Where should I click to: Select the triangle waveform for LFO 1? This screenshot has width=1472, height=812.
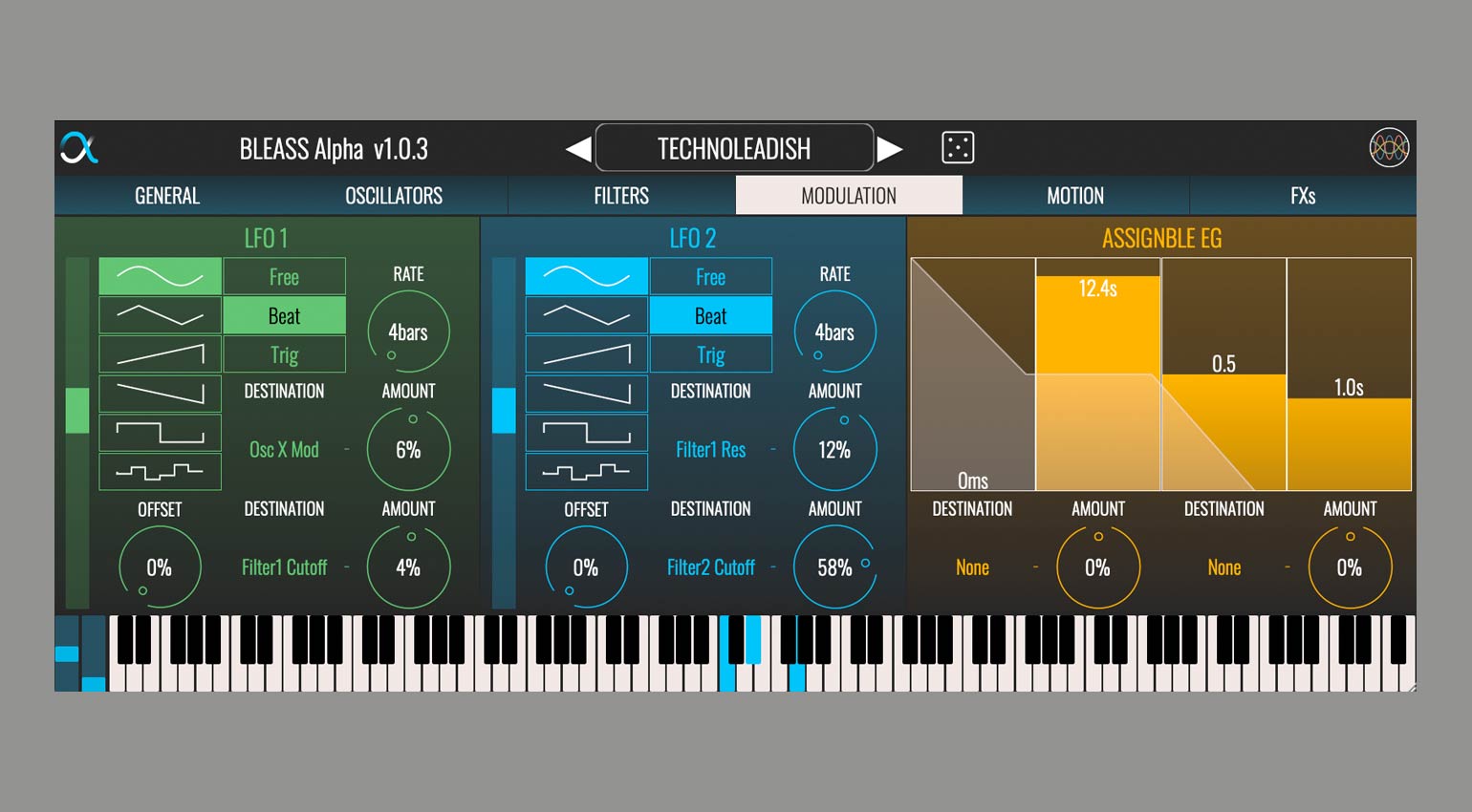161,315
